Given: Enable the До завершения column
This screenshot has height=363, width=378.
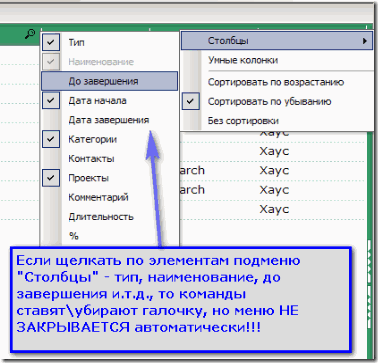Looking at the screenshot, I should [x=109, y=81].
